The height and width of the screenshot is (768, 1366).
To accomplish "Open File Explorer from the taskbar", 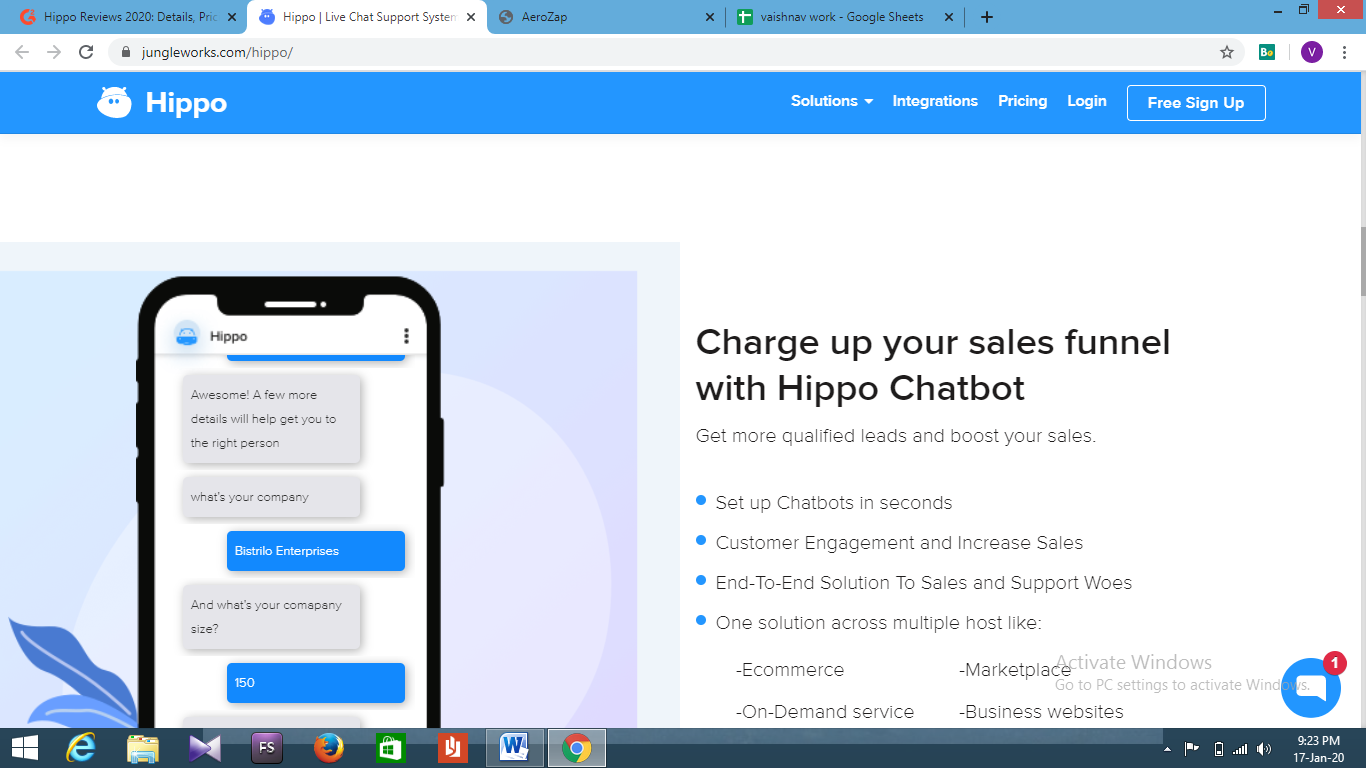I will [x=142, y=747].
